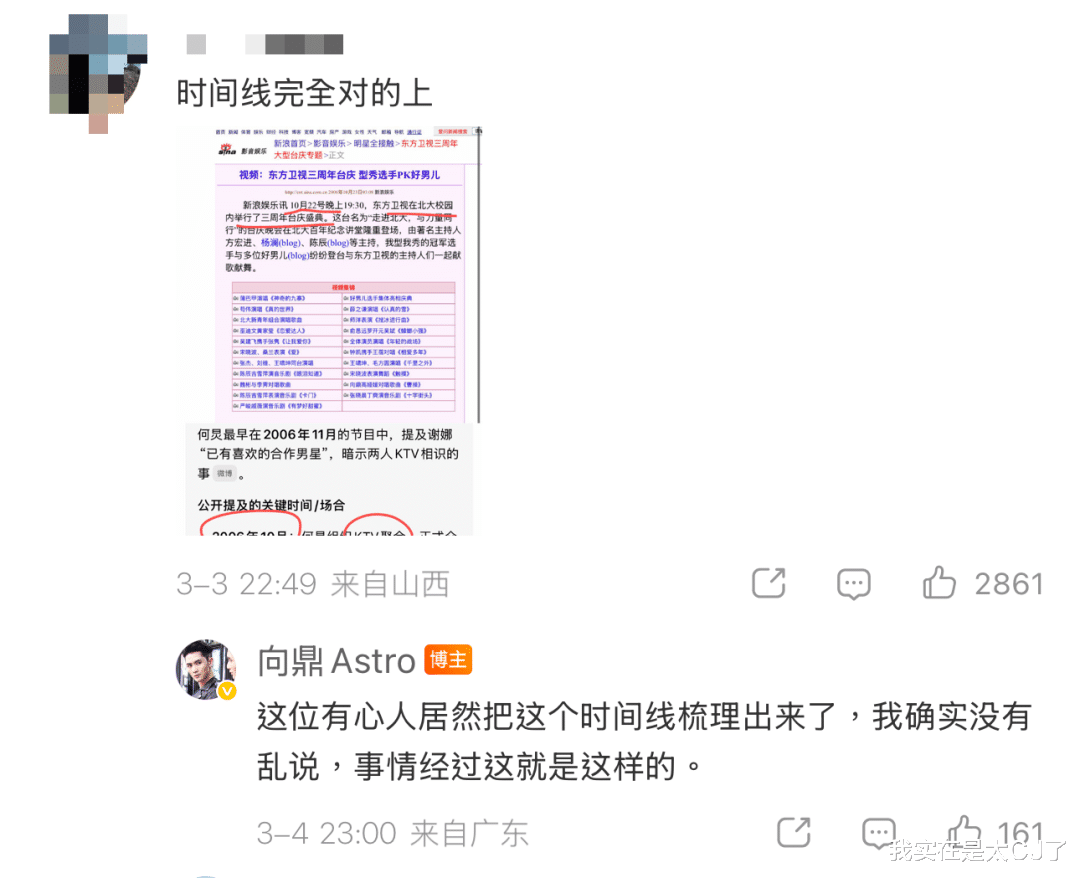Tap the 161 like count

[x=1020, y=833]
